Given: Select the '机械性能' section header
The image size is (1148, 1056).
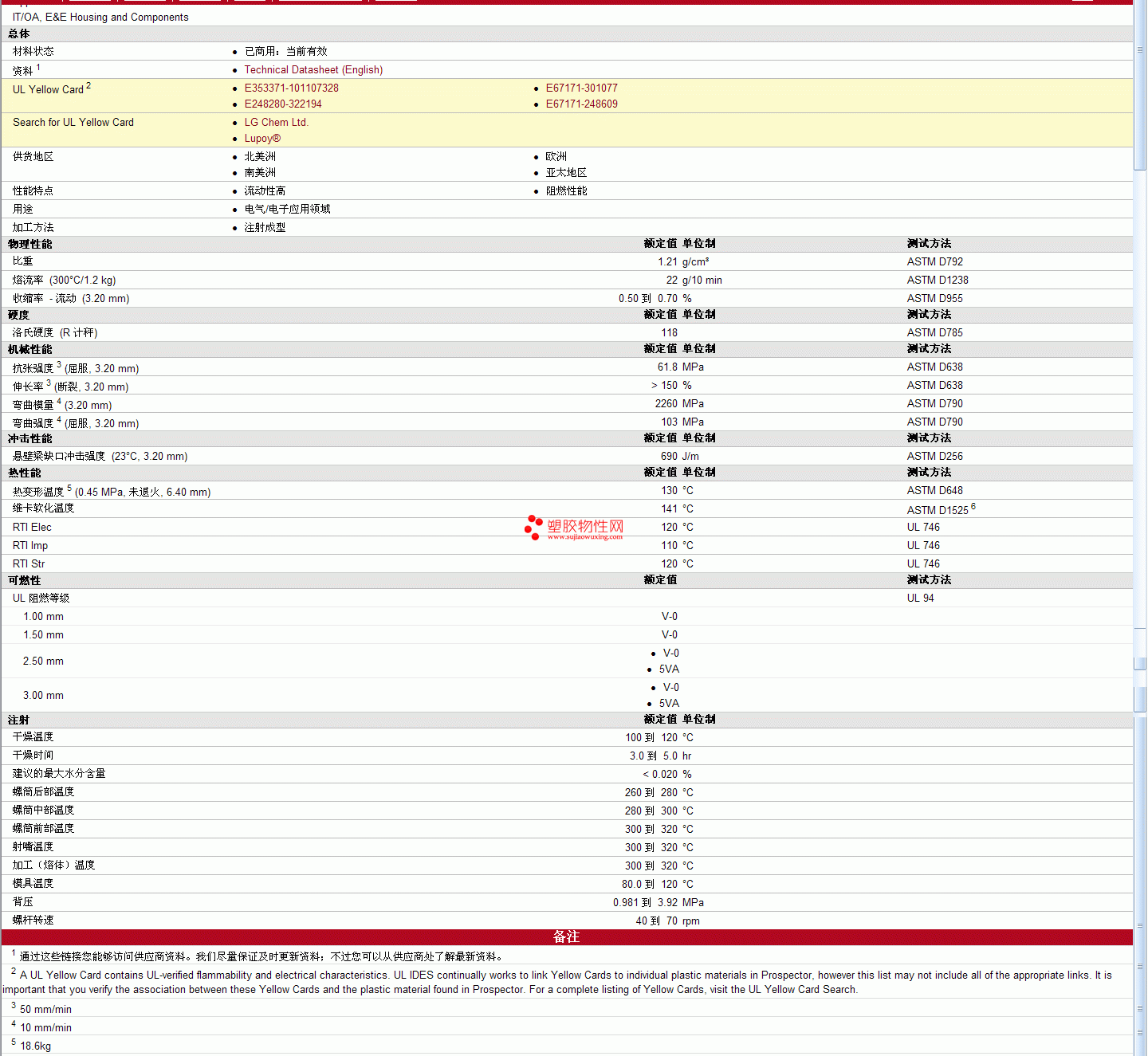Looking at the screenshot, I should pyautogui.click(x=30, y=350).
